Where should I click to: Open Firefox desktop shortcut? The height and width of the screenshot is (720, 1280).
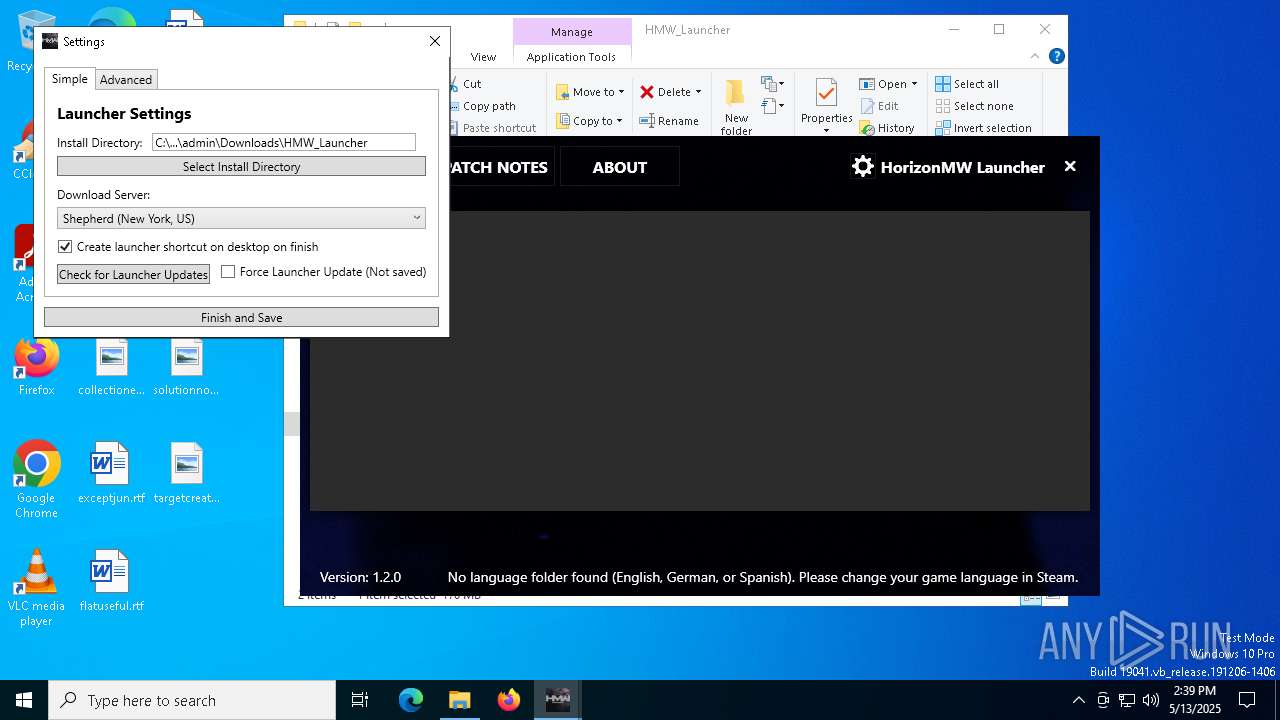(37, 365)
